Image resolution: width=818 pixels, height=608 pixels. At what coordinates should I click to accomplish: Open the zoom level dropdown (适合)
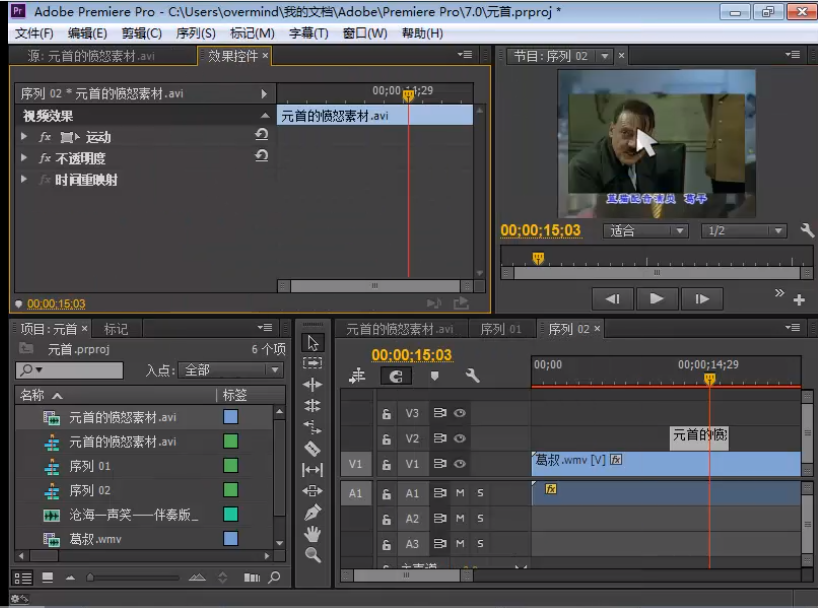point(646,231)
